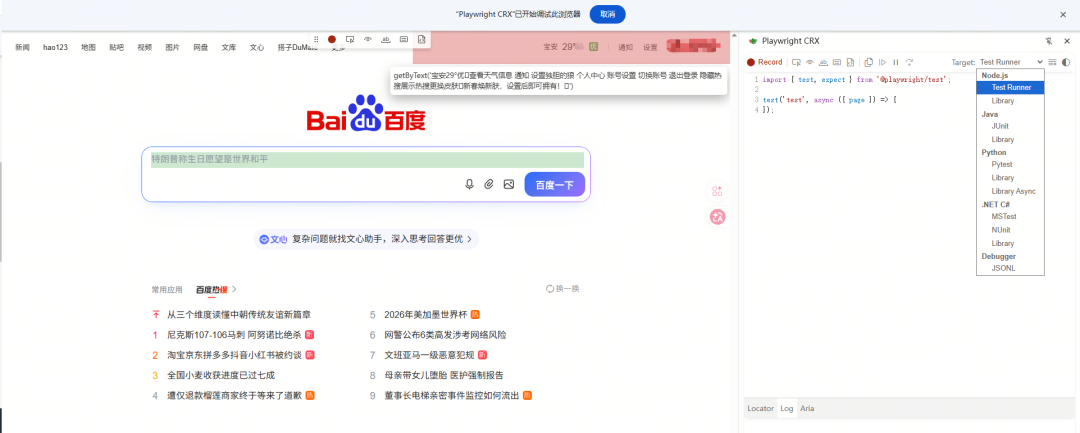Click eye assert visibility icon on floating overlay
This screenshot has height=433, width=1080.
point(368,40)
